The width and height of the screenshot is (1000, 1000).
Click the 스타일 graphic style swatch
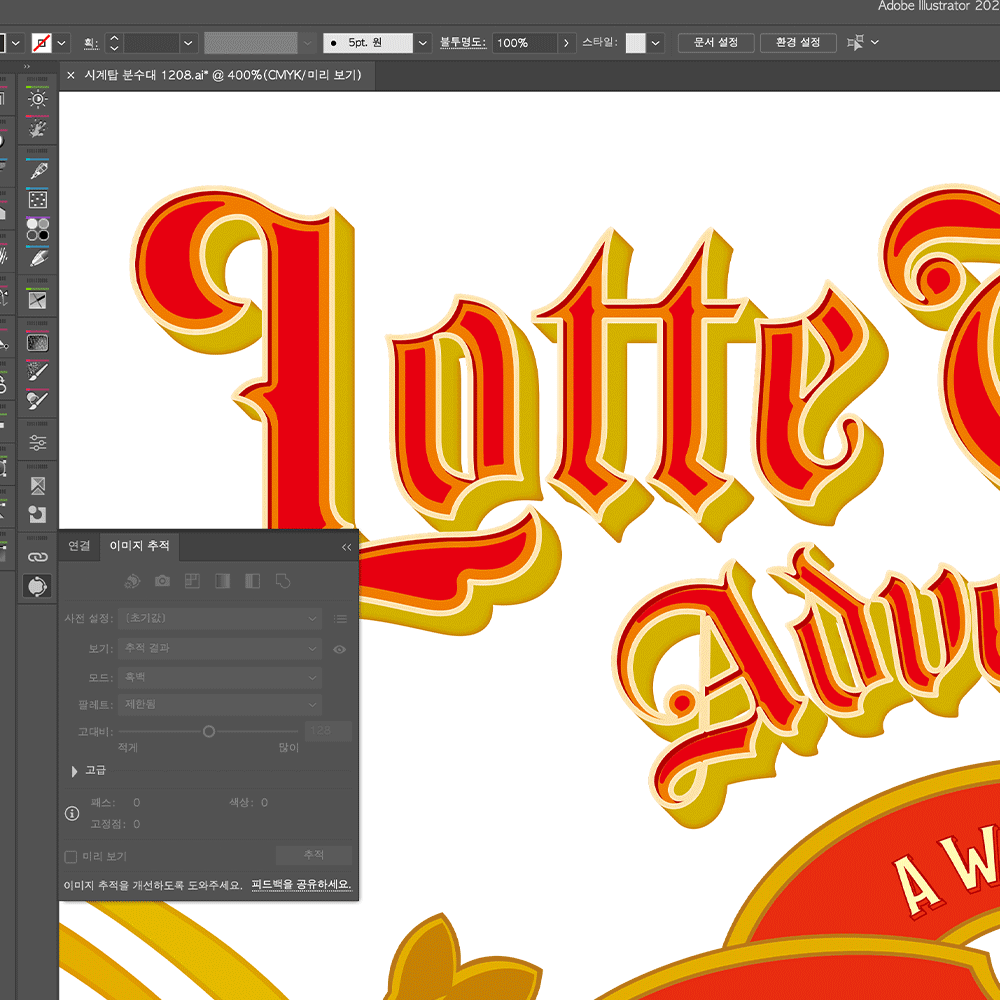[x=635, y=43]
